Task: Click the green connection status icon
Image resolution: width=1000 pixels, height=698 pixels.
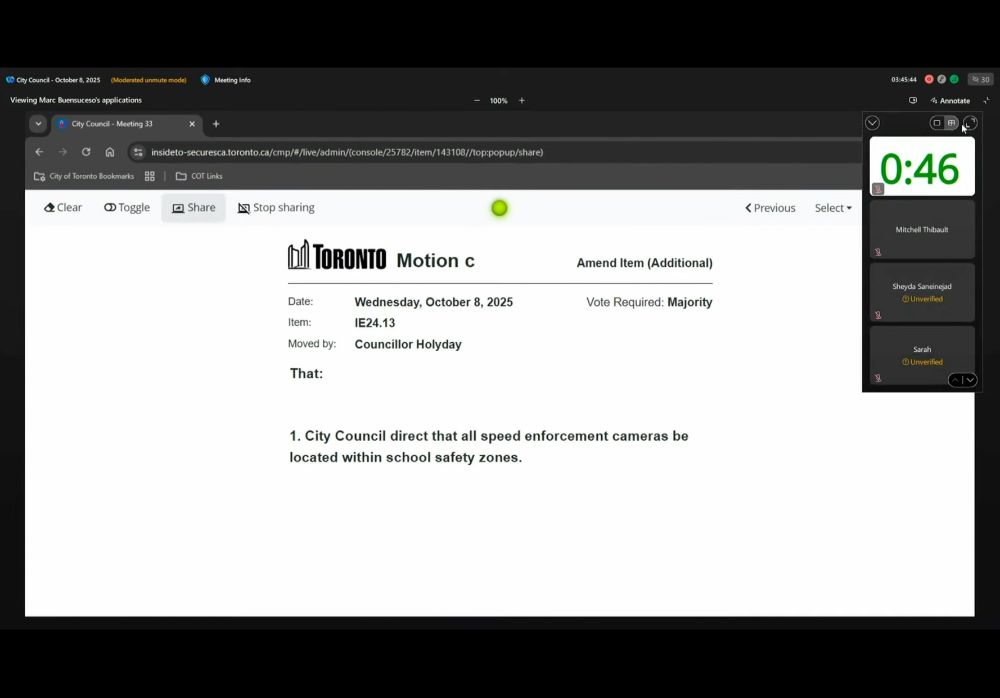Action: tap(954, 79)
